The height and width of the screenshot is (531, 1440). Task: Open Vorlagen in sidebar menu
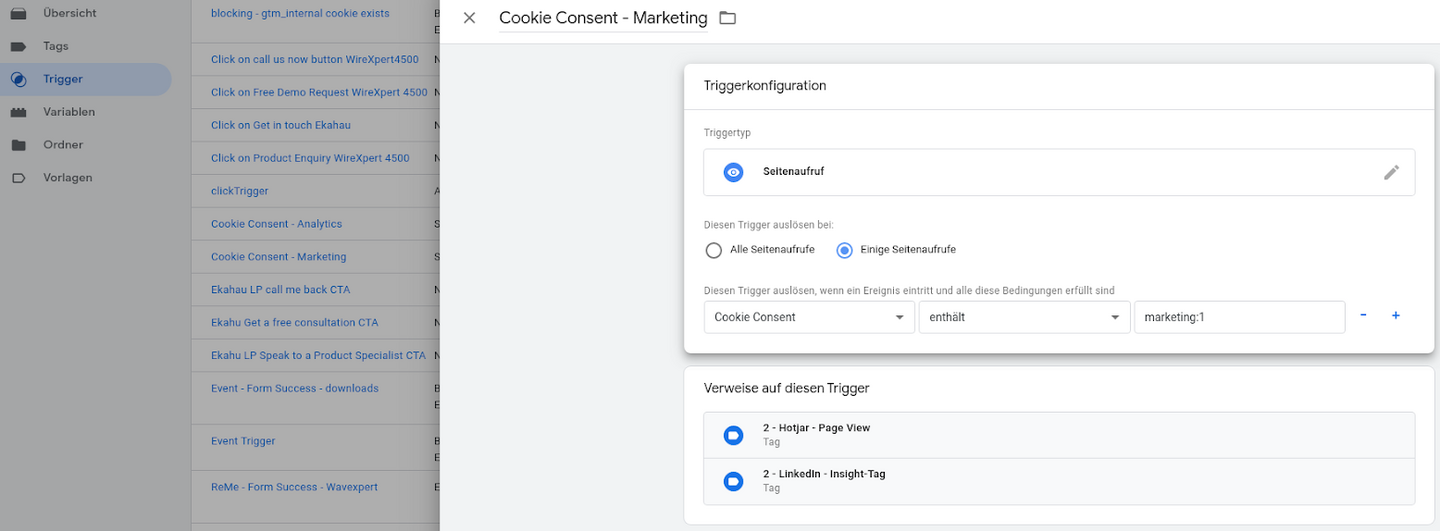[68, 178]
